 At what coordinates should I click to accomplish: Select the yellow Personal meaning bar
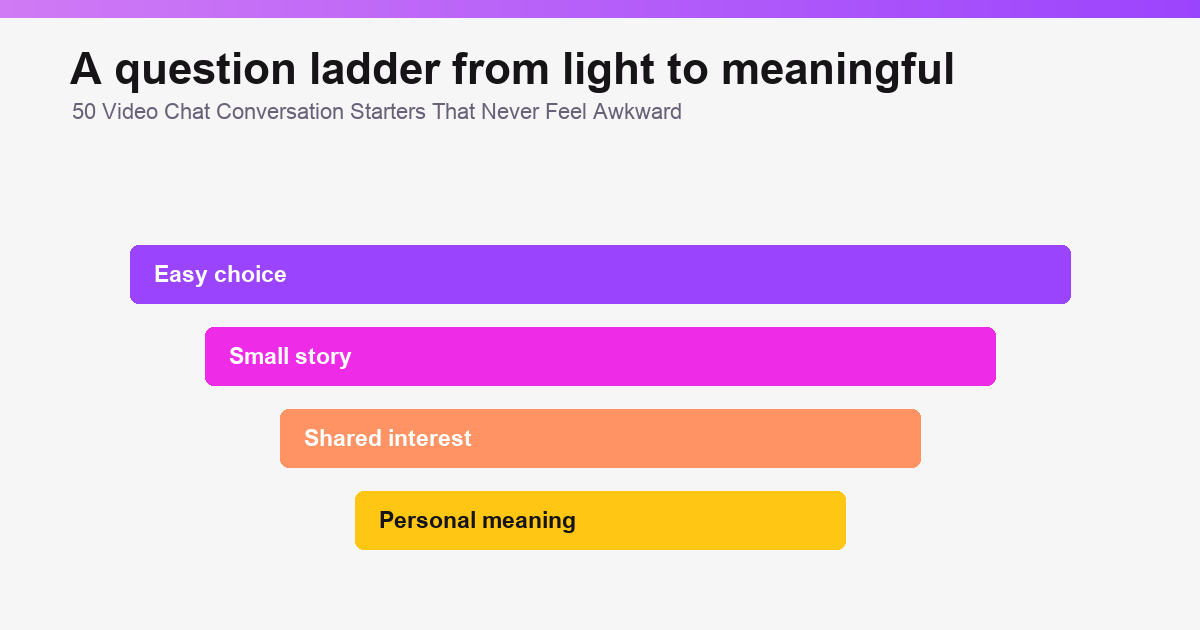point(600,520)
